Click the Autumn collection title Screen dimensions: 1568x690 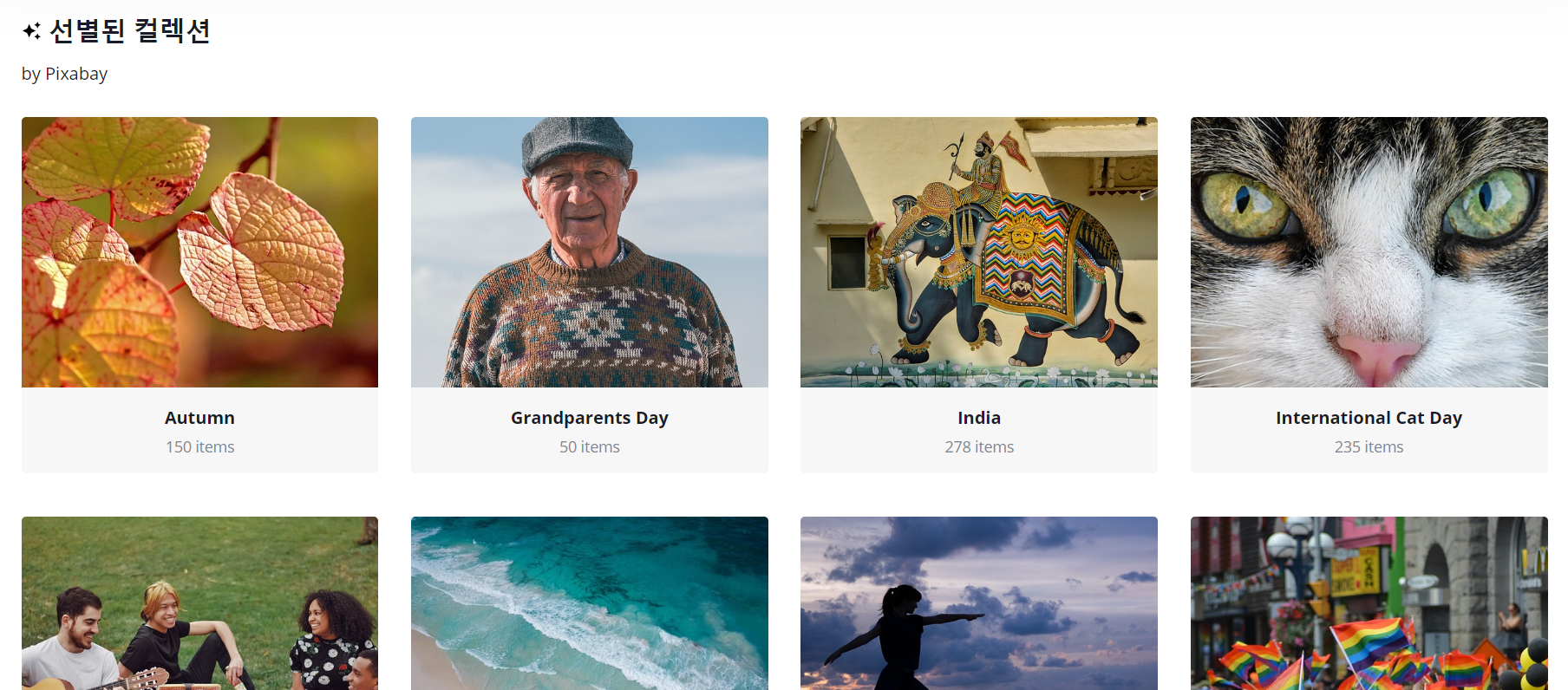[199, 418]
